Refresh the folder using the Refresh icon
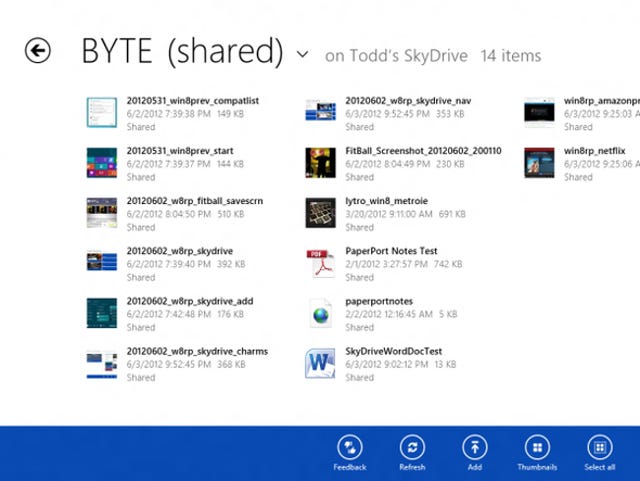Screen dimensions: 640x481 (412, 448)
